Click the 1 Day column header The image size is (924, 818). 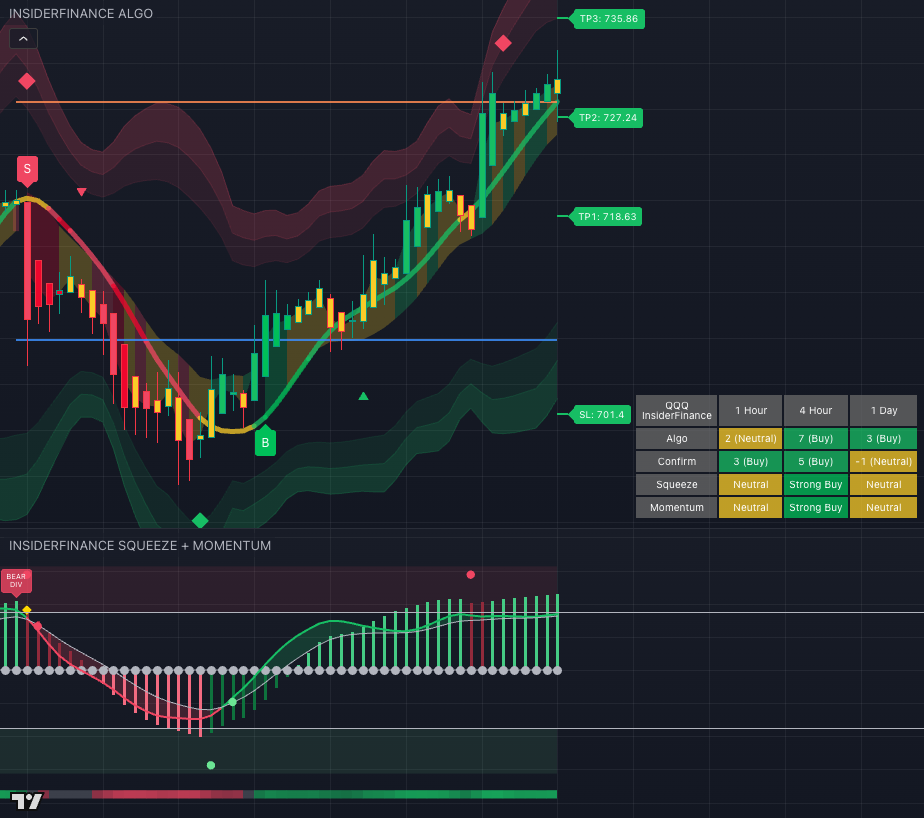coord(883,410)
